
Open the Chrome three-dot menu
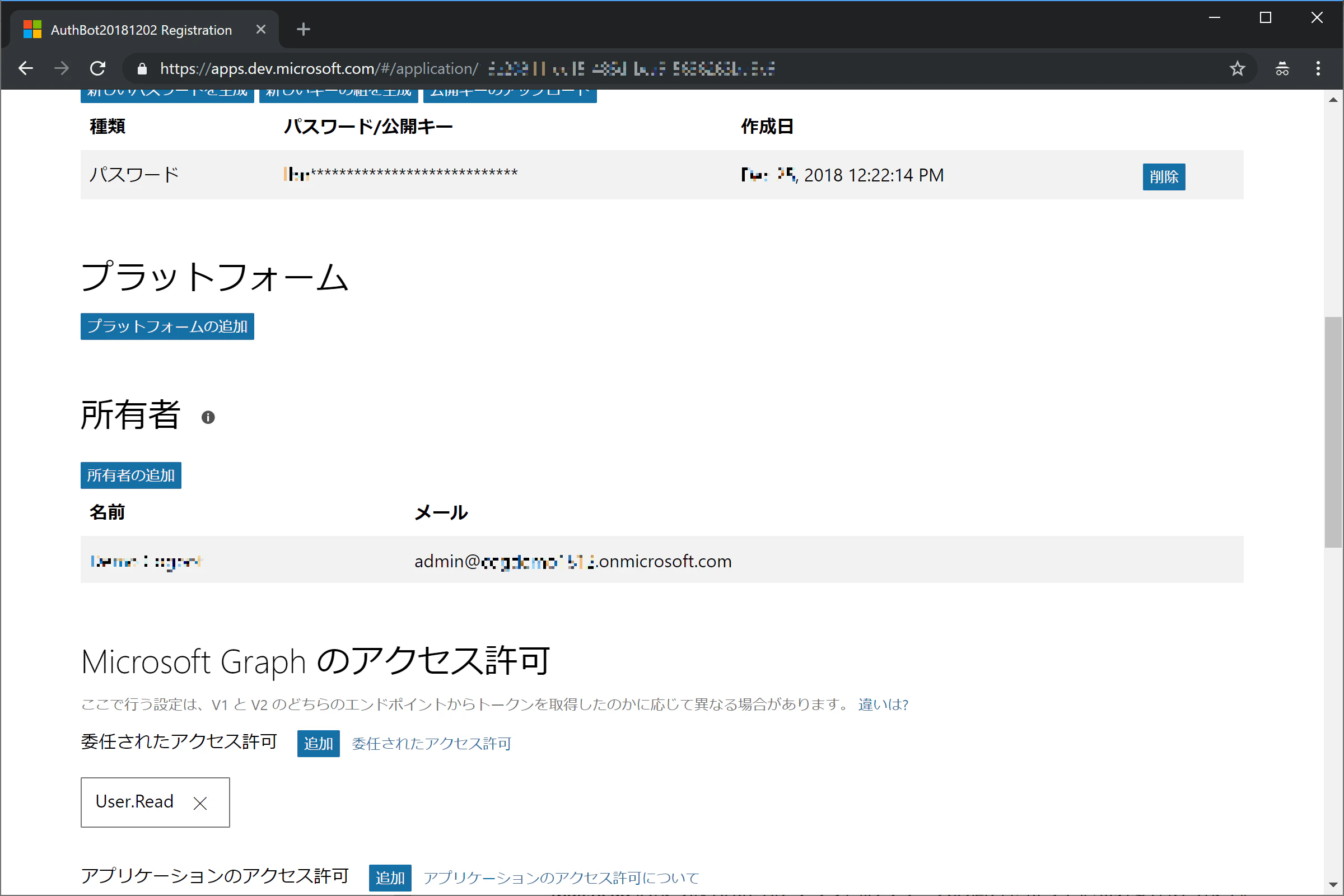point(1318,68)
